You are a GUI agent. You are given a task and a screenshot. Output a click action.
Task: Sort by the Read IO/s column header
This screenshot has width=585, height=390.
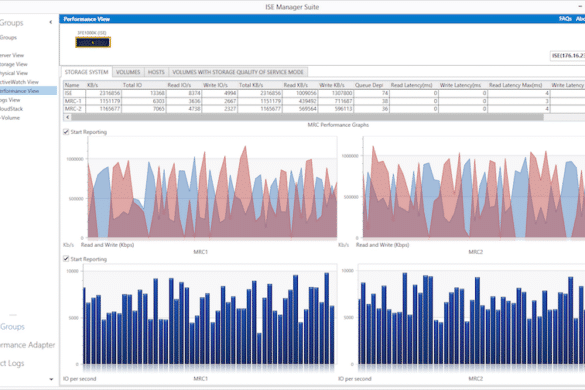coord(184,85)
